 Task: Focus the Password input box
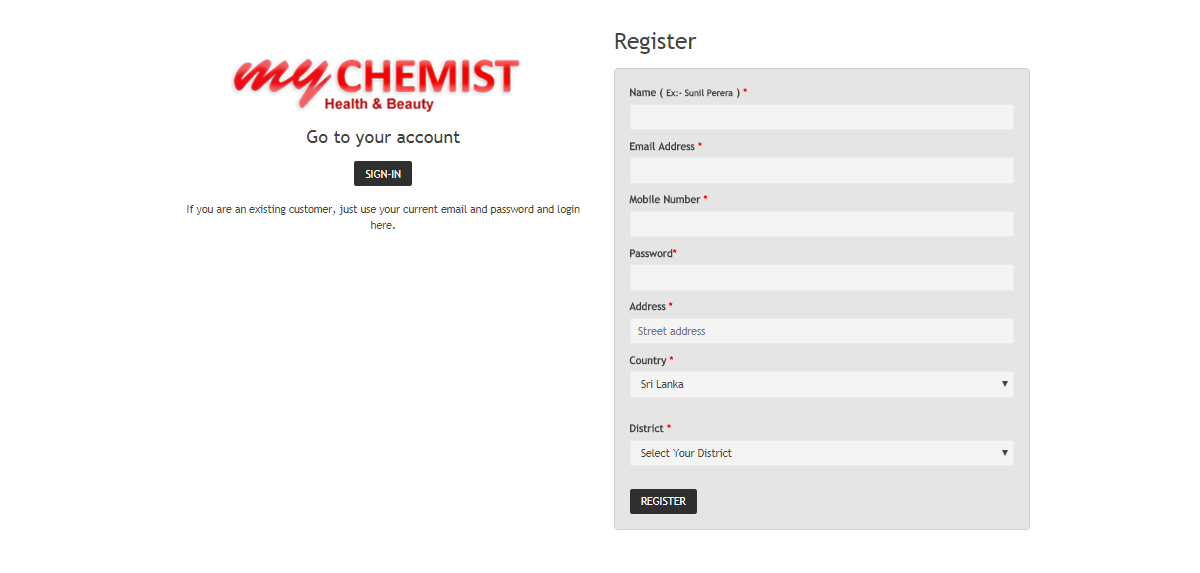[x=821, y=278]
